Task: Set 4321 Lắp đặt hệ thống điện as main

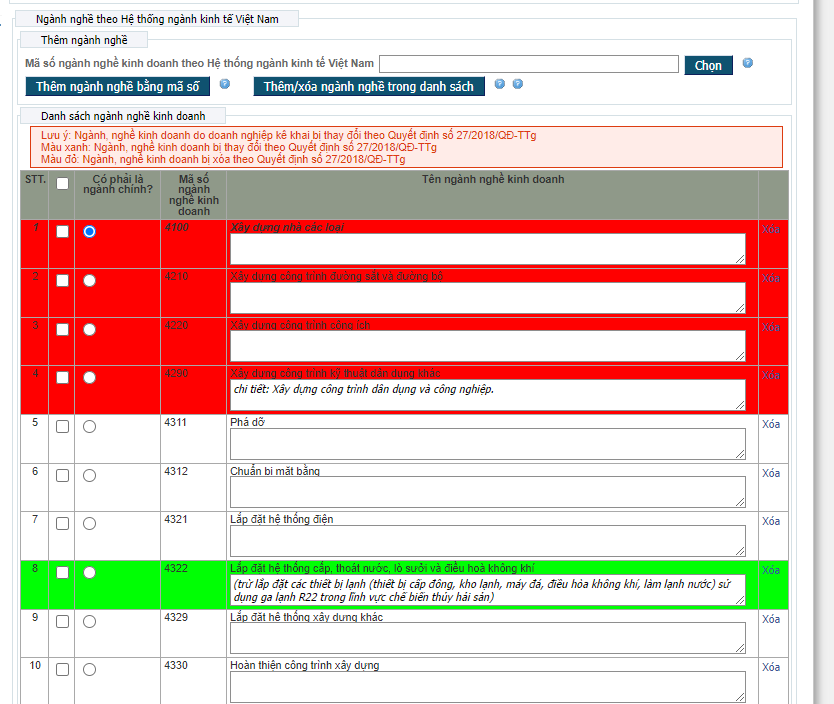Action: pos(90,523)
